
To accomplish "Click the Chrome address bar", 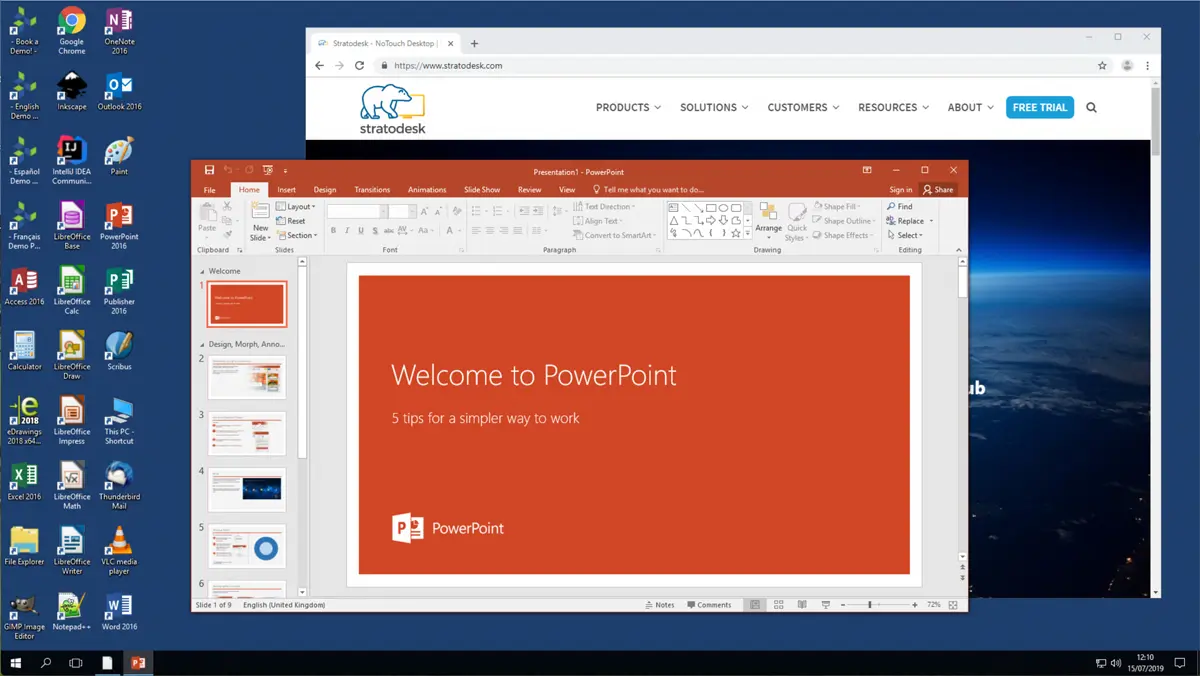I will (x=735, y=66).
